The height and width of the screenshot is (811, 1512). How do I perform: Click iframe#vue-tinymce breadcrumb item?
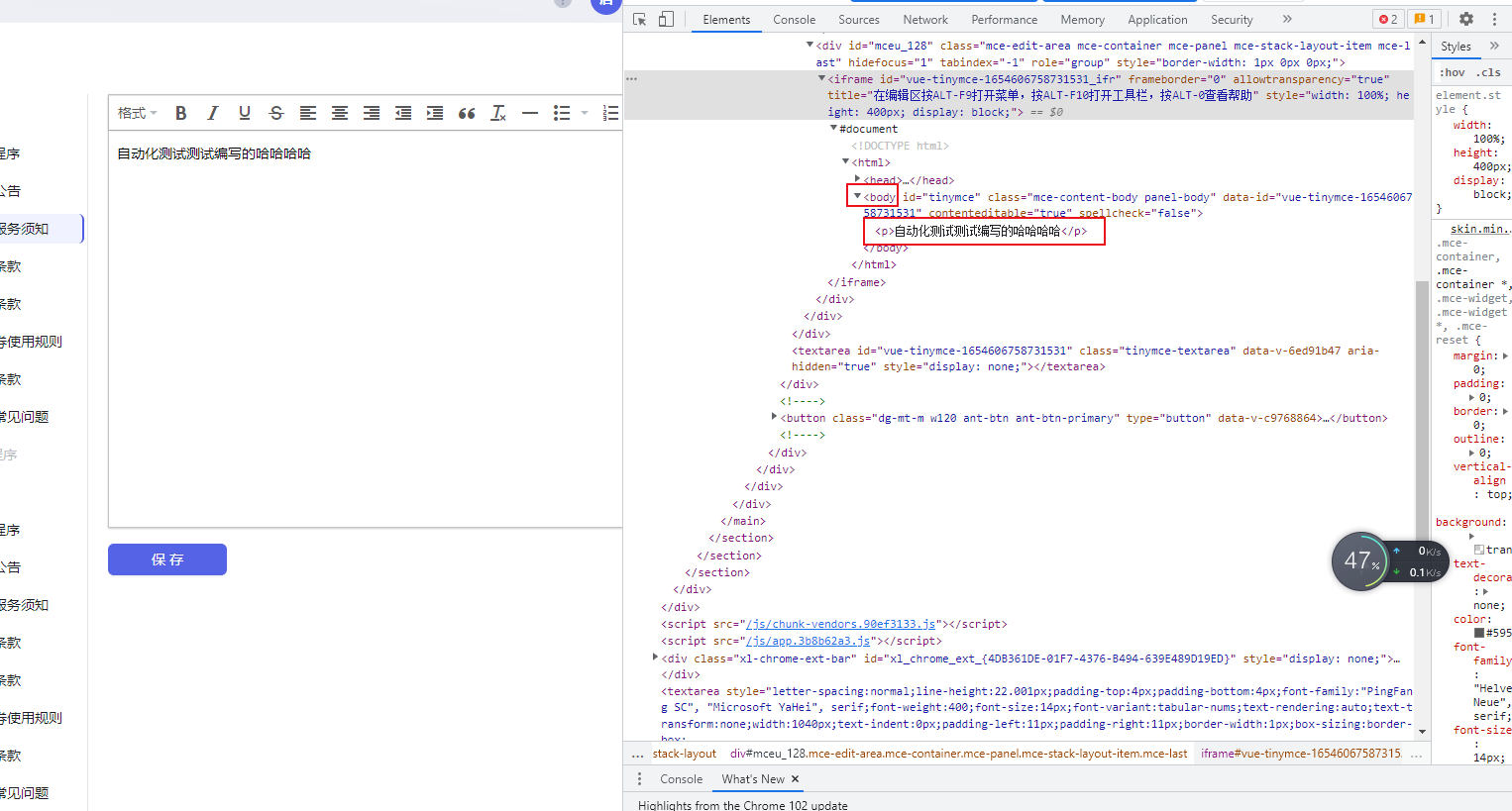pos(1301,754)
